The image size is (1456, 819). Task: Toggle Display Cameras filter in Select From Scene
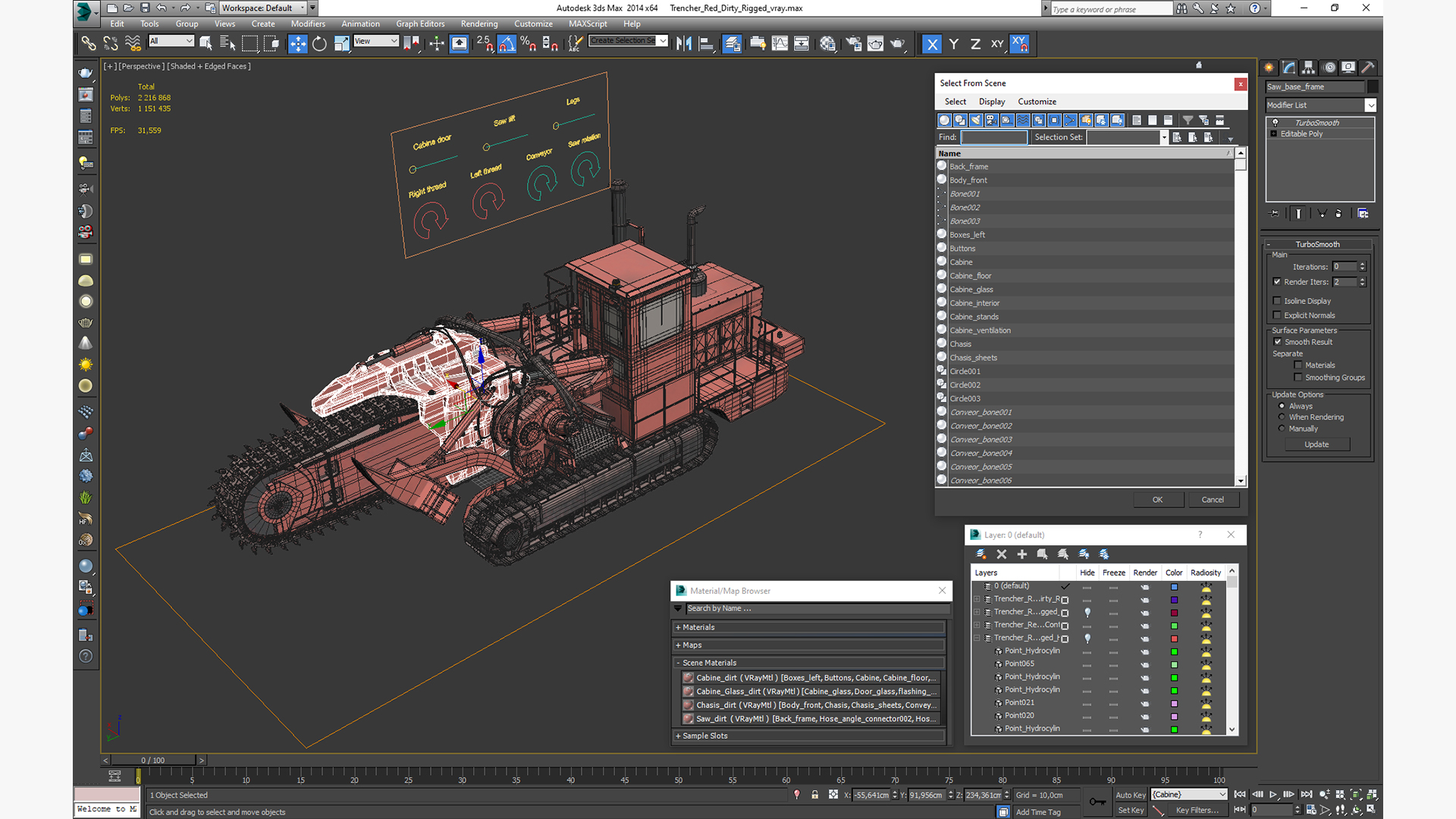tap(991, 120)
